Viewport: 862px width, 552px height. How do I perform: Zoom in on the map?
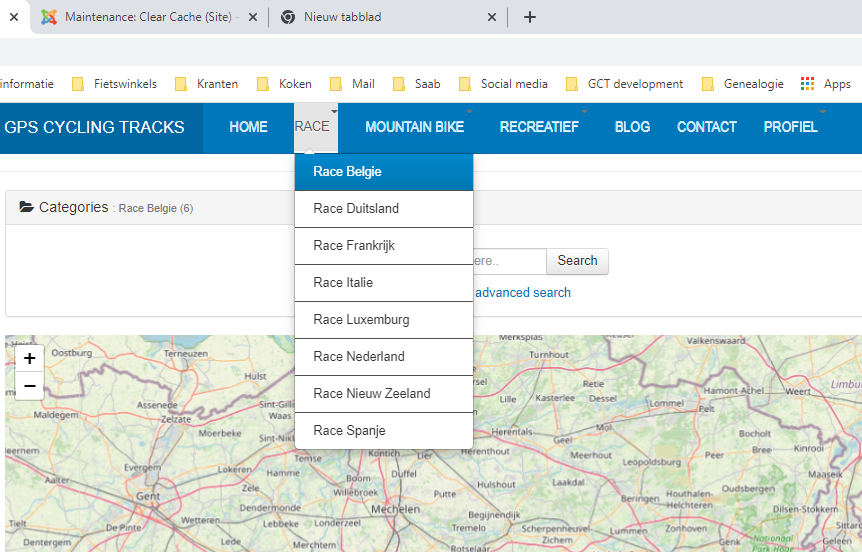29,358
